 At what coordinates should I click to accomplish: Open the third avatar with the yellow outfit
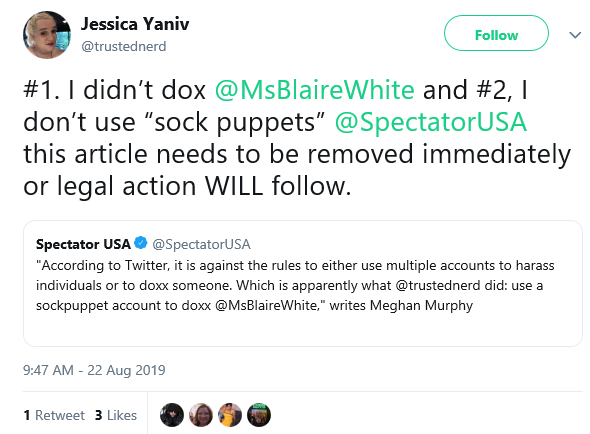pos(230,415)
